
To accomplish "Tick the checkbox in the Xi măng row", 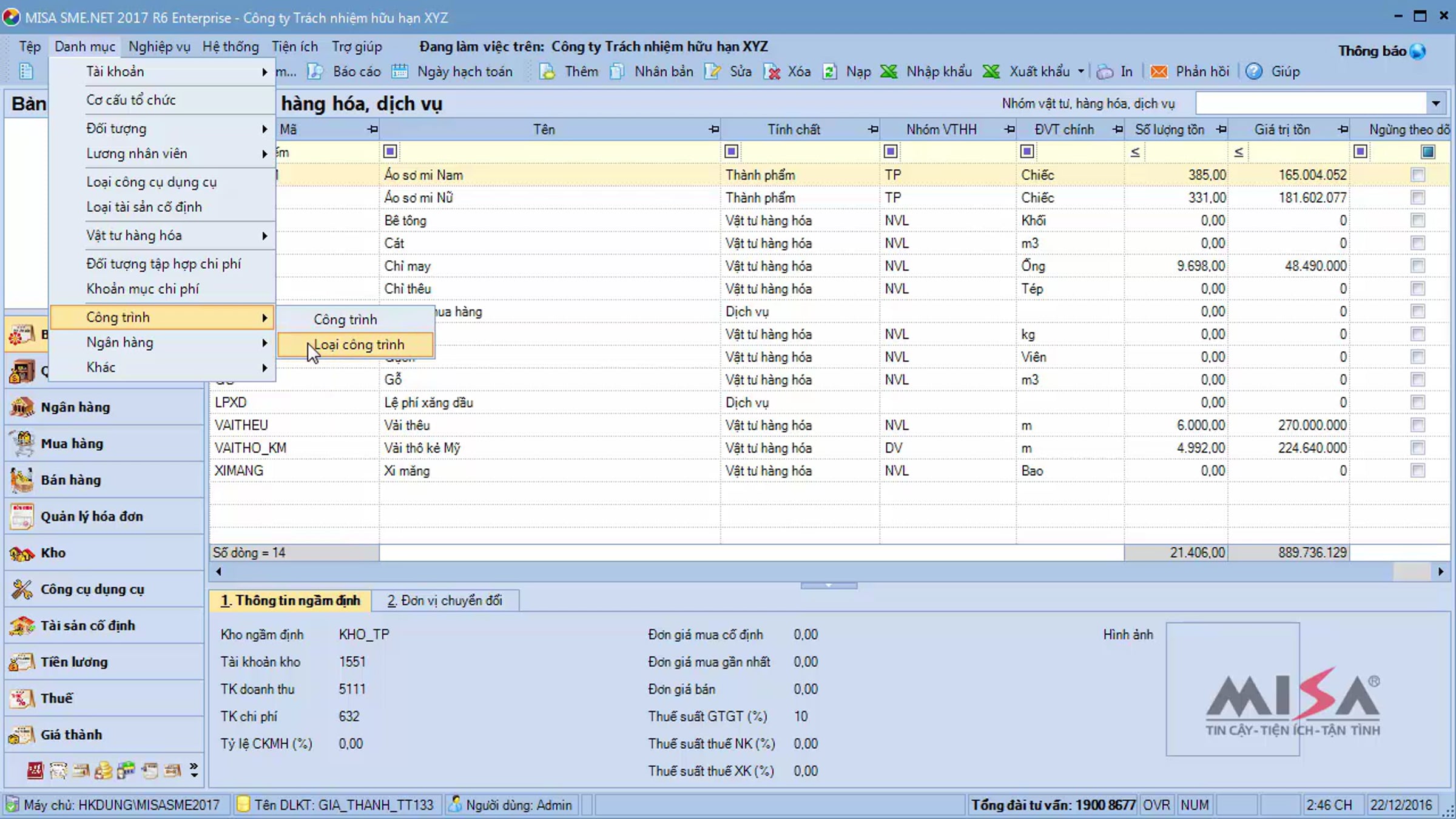I will (1418, 471).
